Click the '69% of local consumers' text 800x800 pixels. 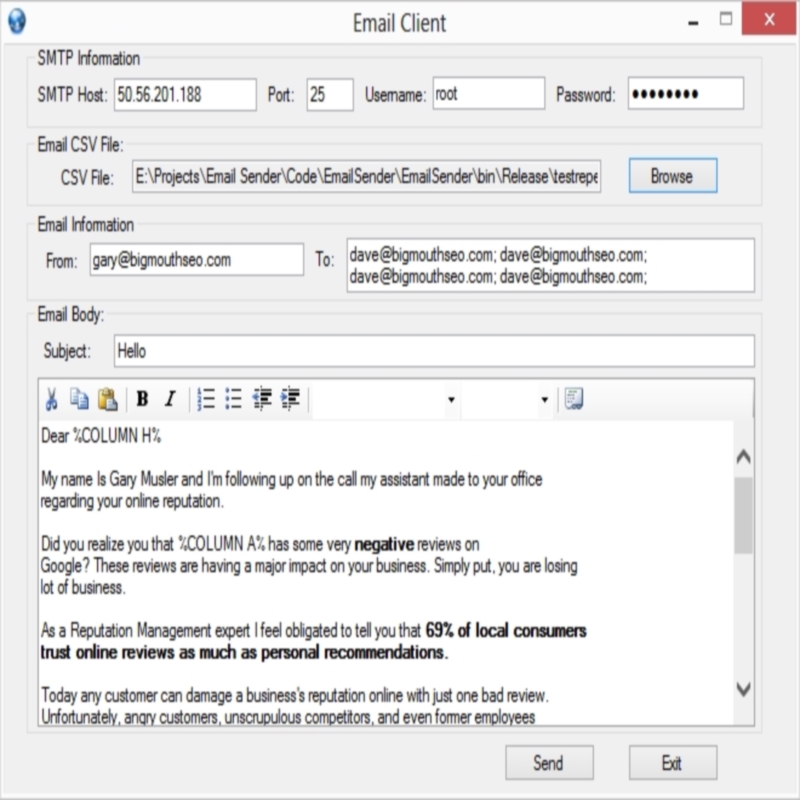pyautogui.click(x=506, y=631)
